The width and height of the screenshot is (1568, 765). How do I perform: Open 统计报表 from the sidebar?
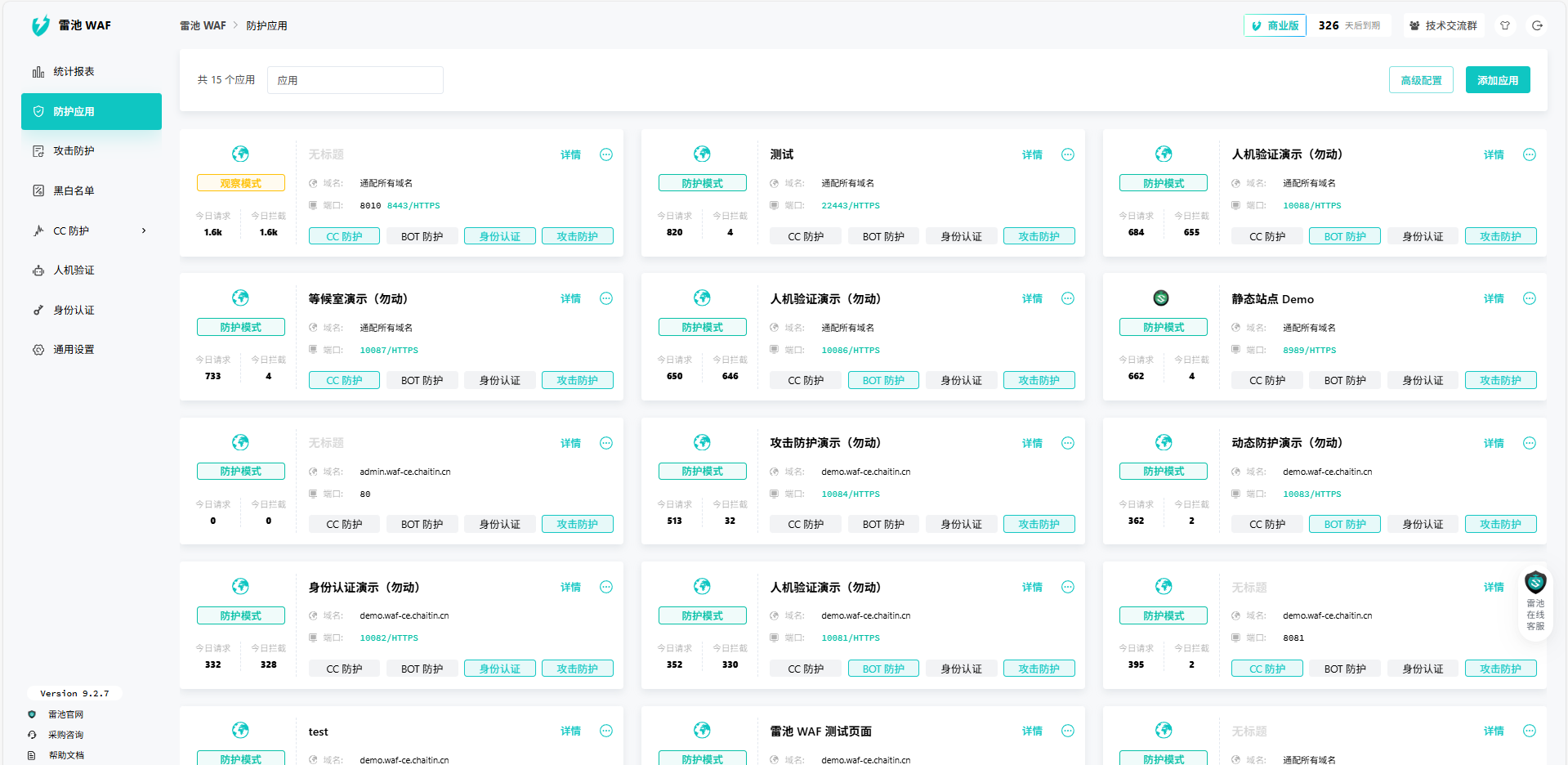73,71
